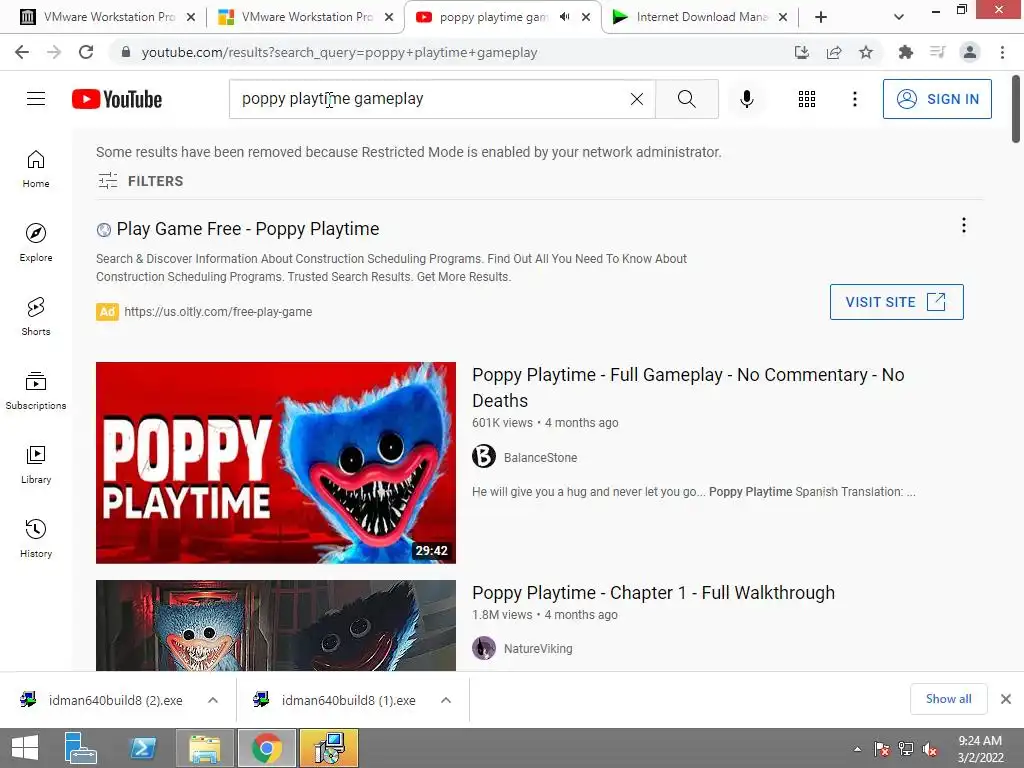
Task: Close the downloads bar
Action: click(1006, 699)
